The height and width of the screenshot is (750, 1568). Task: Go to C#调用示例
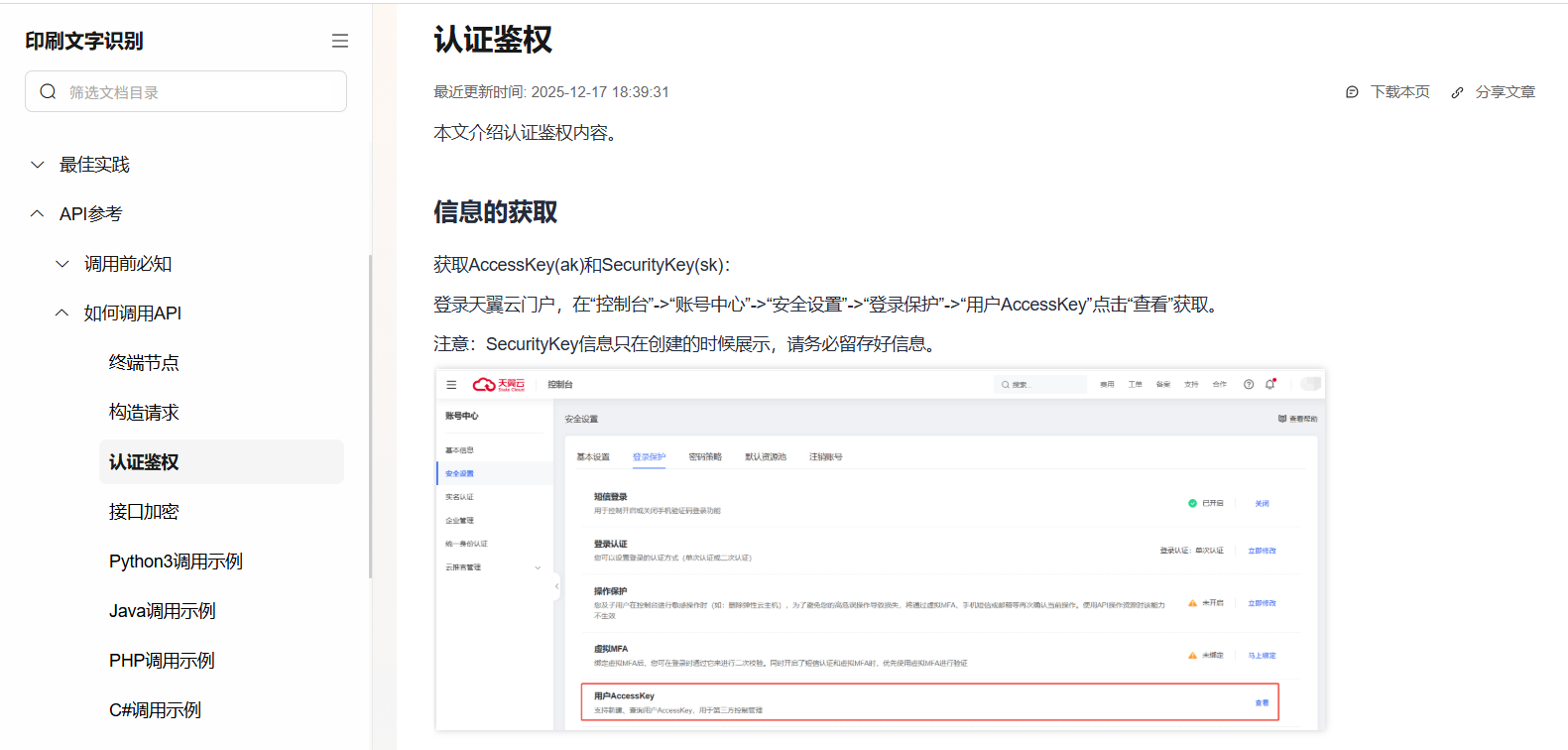(x=155, y=710)
